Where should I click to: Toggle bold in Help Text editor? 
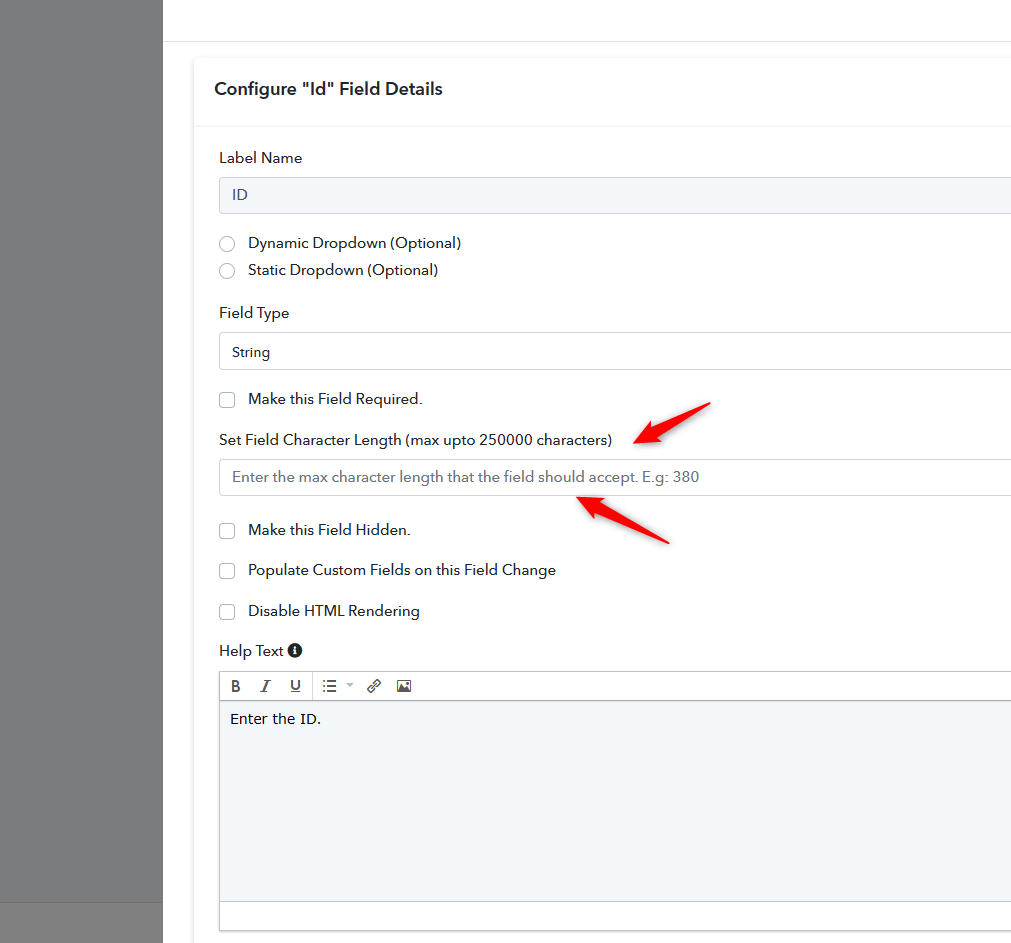pyautogui.click(x=235, y=686)
